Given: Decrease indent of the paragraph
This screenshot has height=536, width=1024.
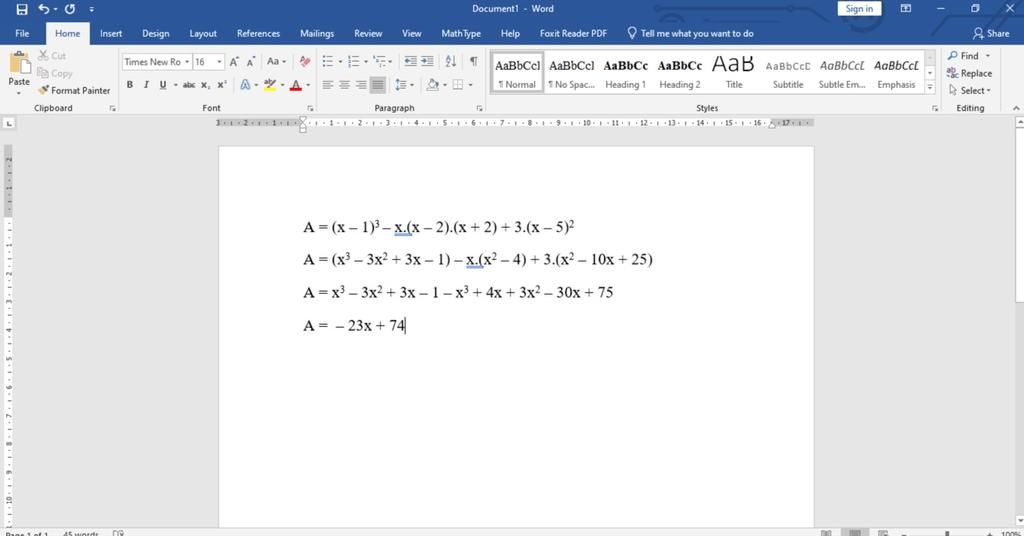Looking at the screenshot, I should pyautogui.click(x=410, y=61).
